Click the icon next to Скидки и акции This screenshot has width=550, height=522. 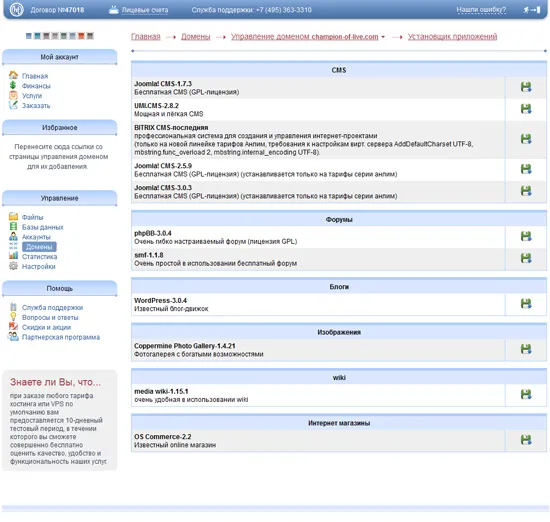coord(13,327)
